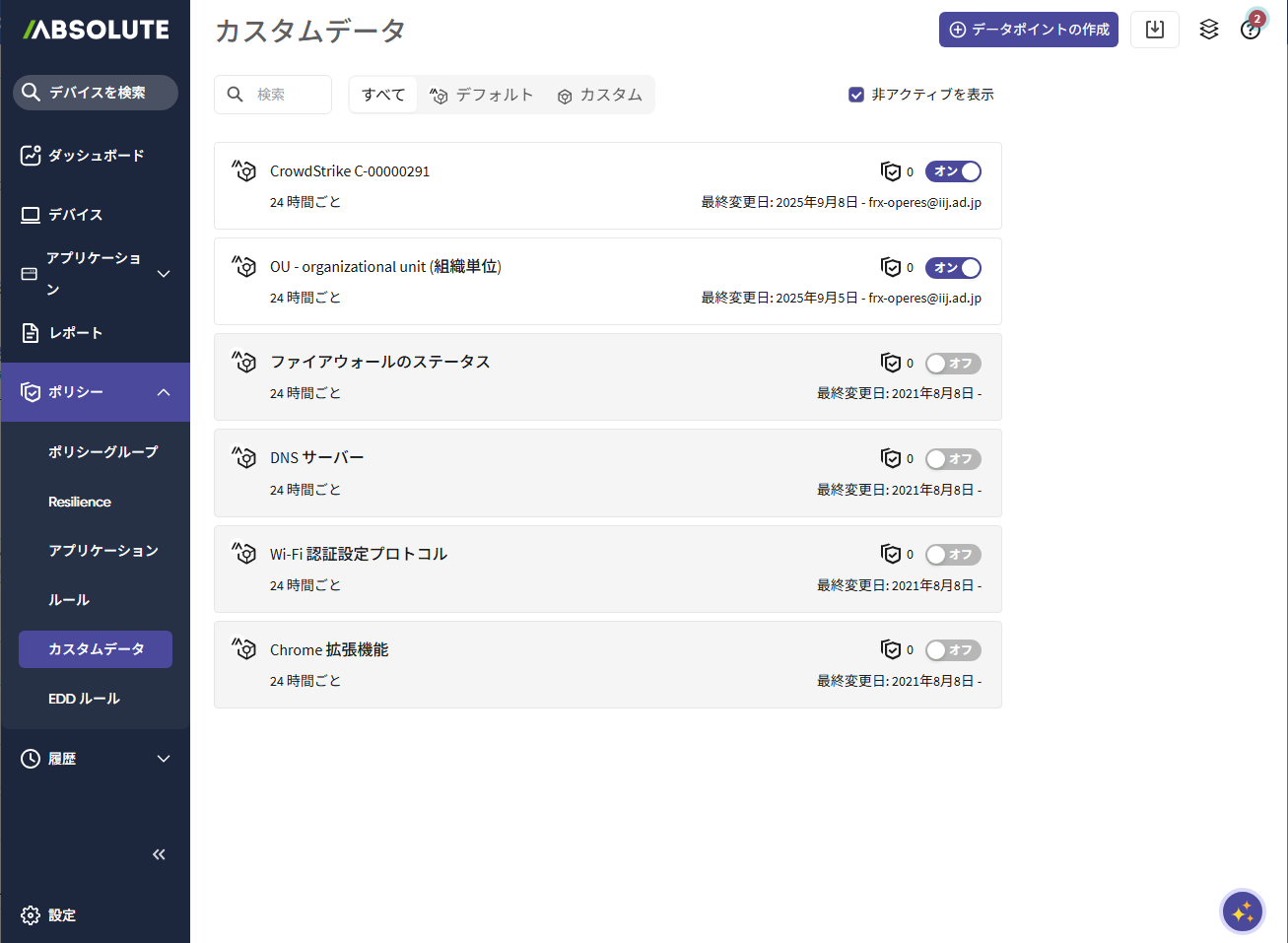Expand the アプリケーション sidebar menu chevron
The width and height of the screenshot is (1288, 943).
[x=164, y=274]
